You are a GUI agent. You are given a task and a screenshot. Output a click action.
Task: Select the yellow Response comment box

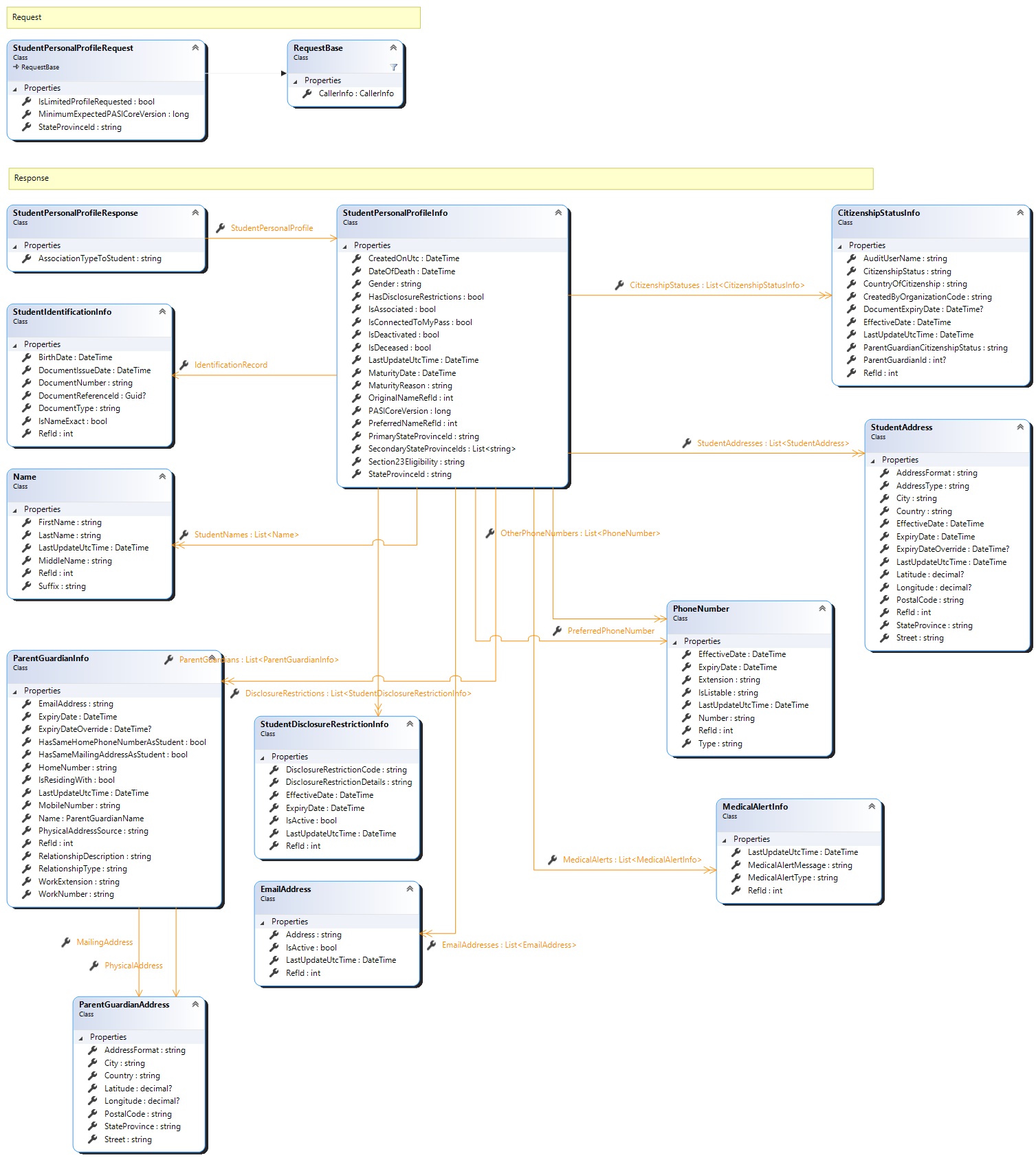point(440,179)
